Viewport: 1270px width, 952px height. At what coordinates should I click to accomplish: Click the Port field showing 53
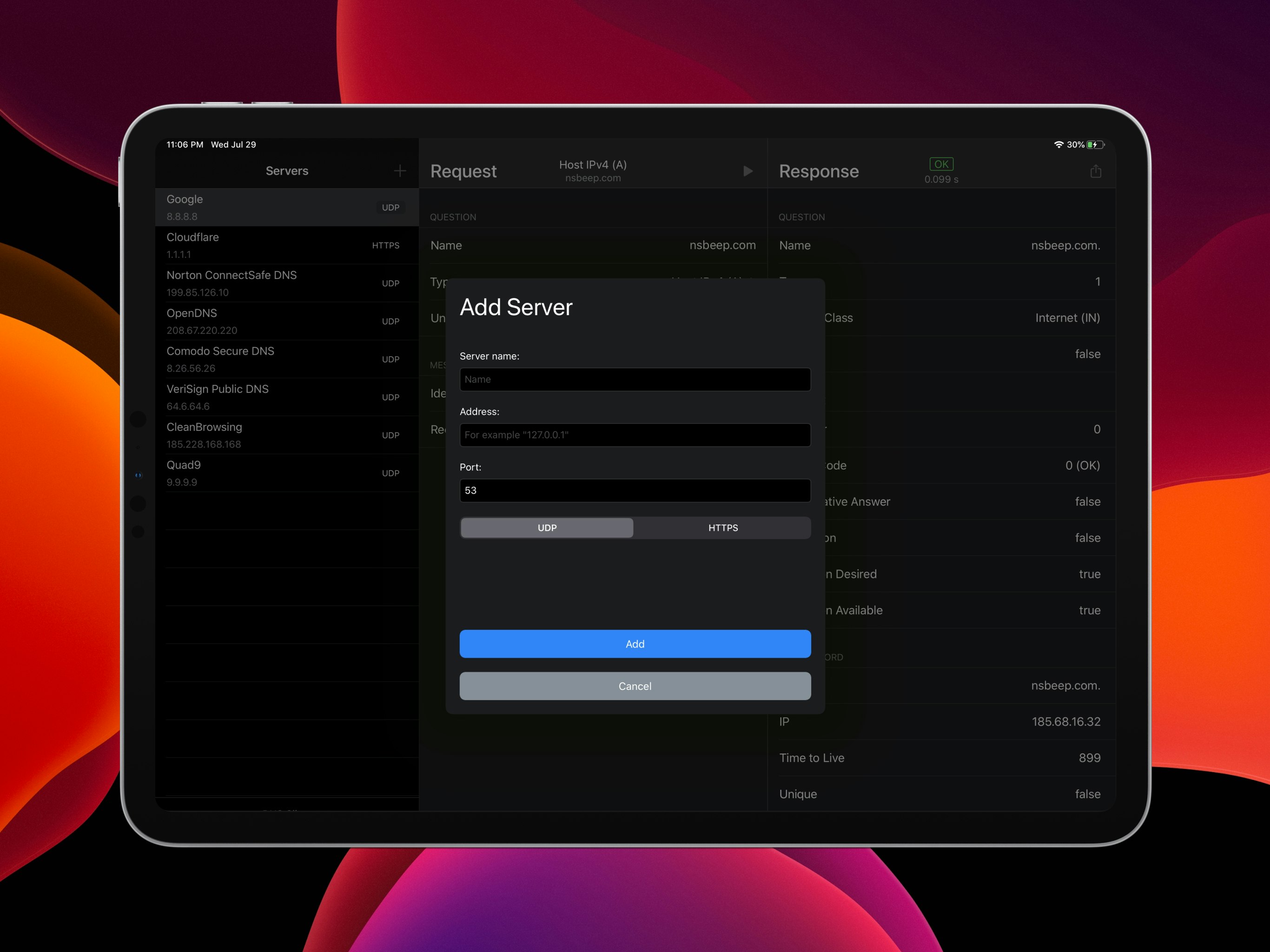click(x=635, y=490)
